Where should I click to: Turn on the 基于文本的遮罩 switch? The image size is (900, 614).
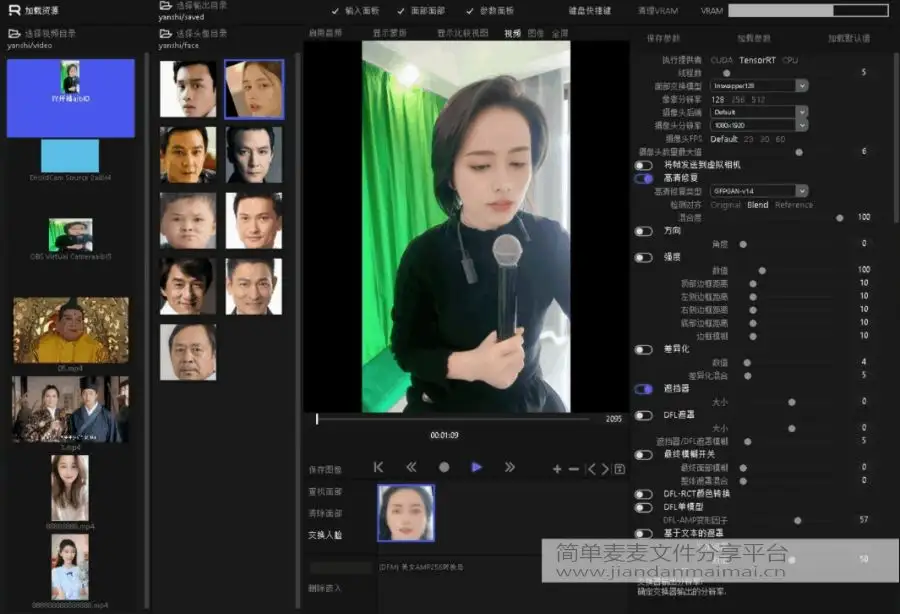click(x=644, y=534)
